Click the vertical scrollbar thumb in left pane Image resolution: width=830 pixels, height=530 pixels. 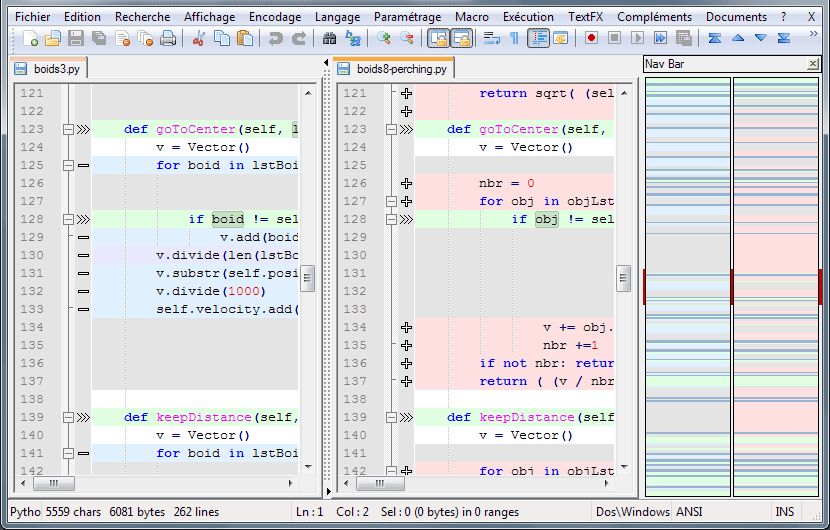click(309, 278)
